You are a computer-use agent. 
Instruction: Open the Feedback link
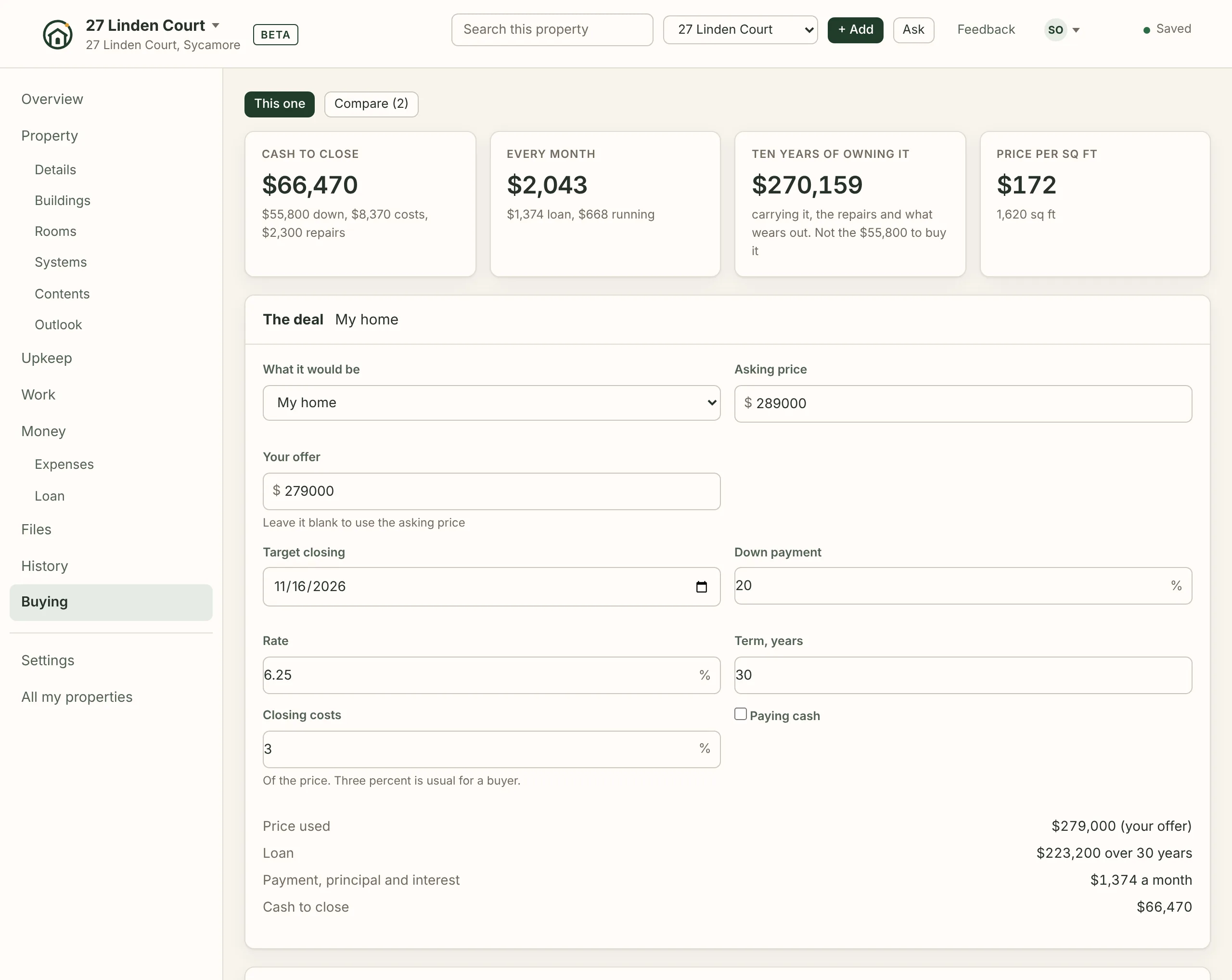pos(986,30)
